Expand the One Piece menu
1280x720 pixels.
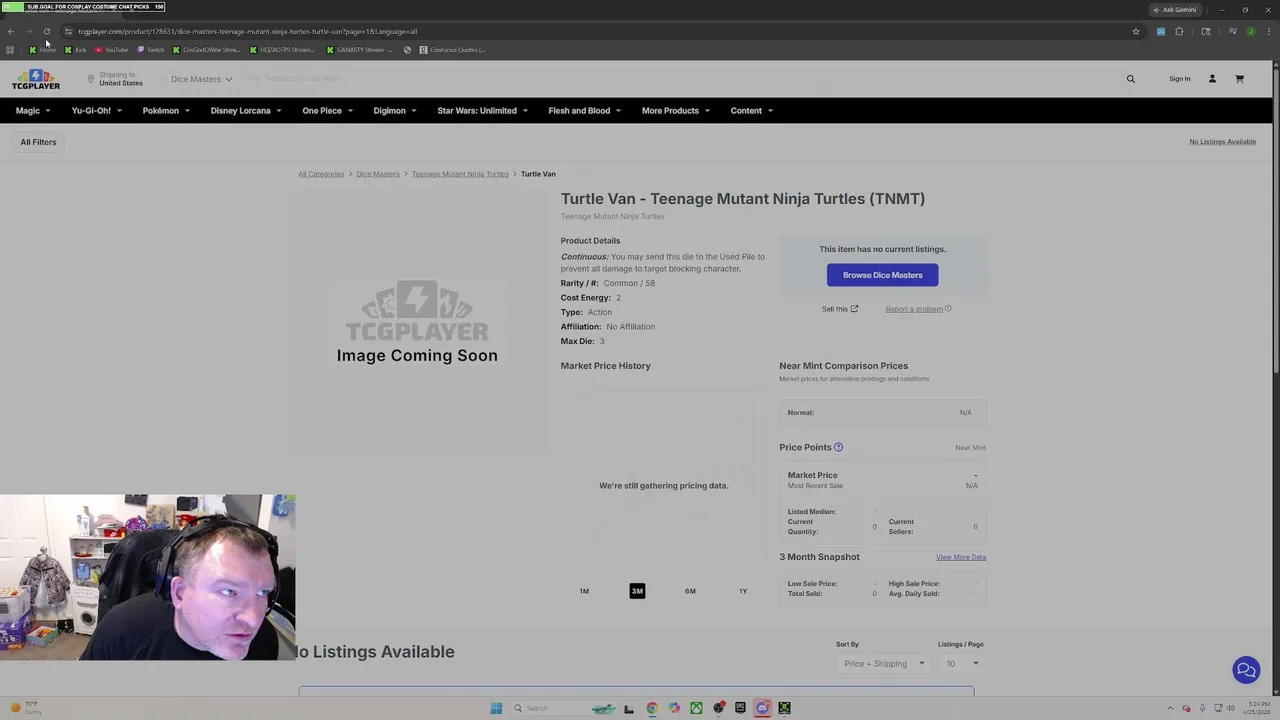pyautogui.click(x=328, y=111)
